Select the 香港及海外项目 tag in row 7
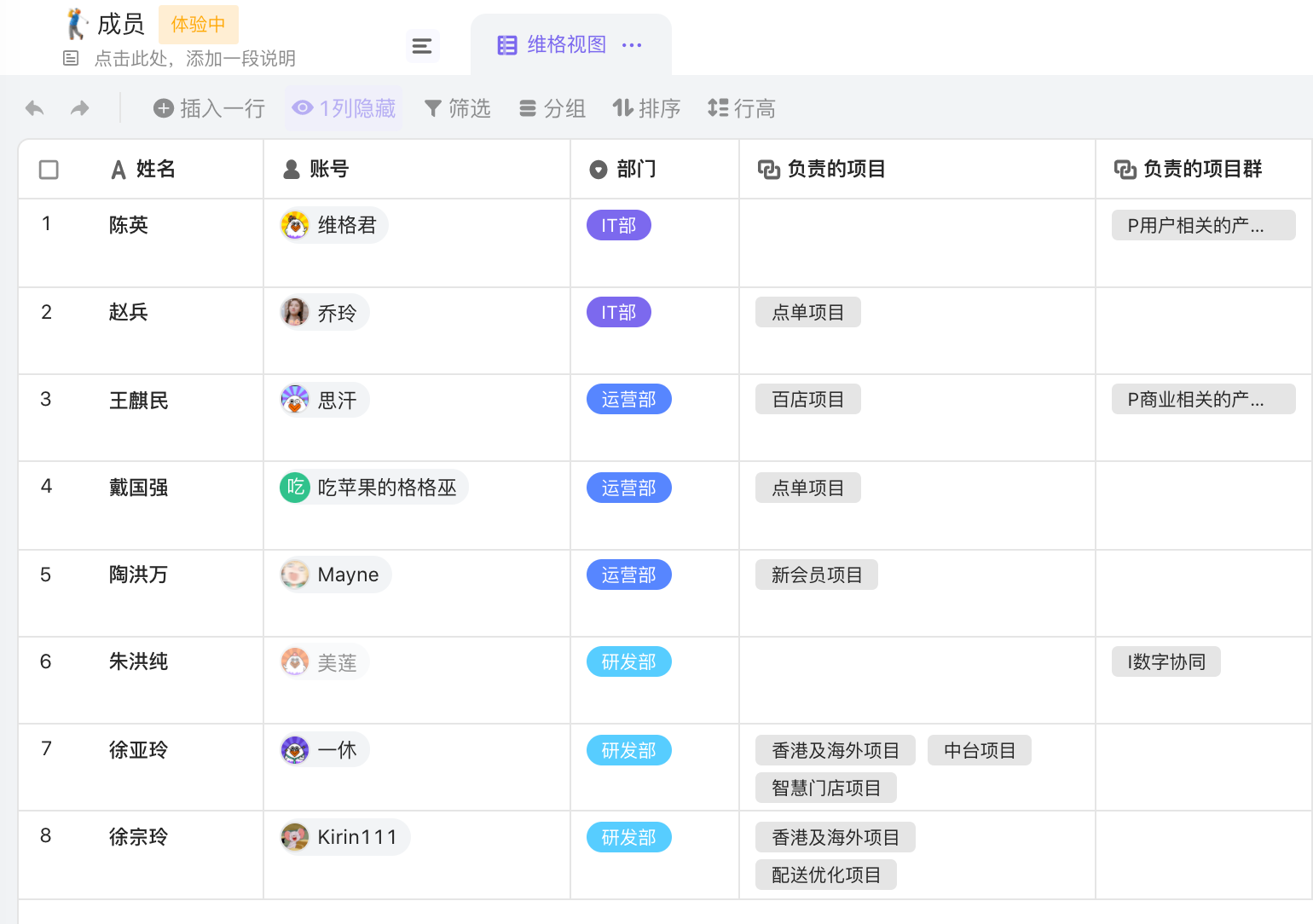Image resolution: width=1313 pixels, height=924 pixels. 836,750
